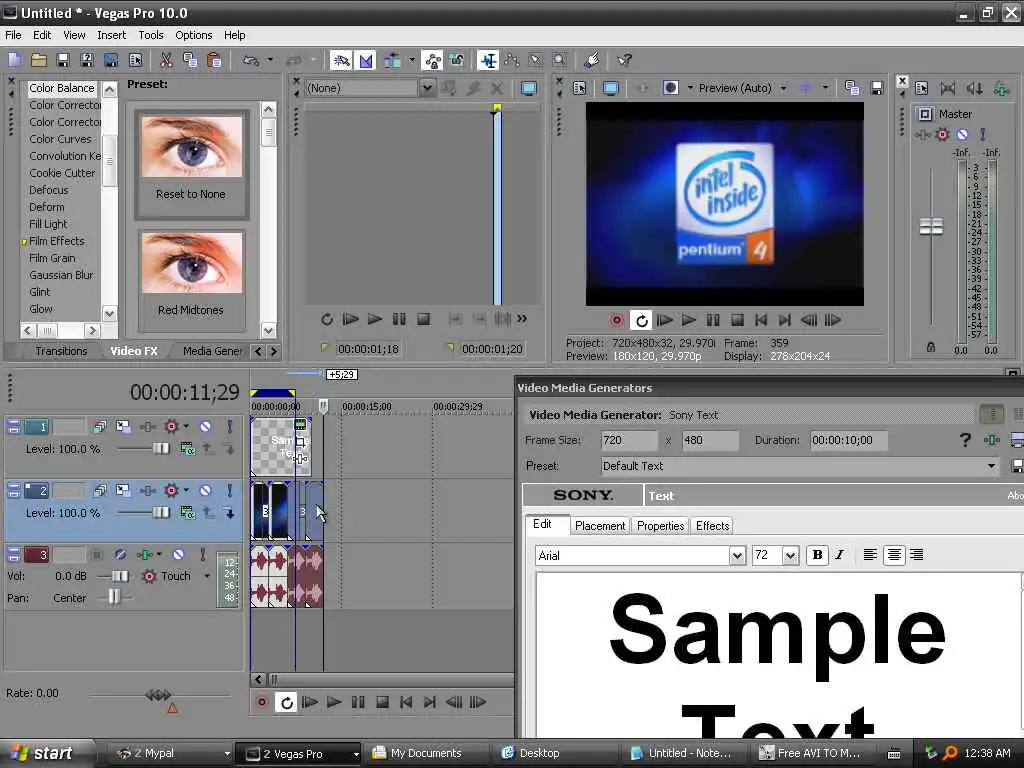This screenshot has width=1024, height=768.
Task: Switch to Placement tab in text generator
Action: point(600,526)
